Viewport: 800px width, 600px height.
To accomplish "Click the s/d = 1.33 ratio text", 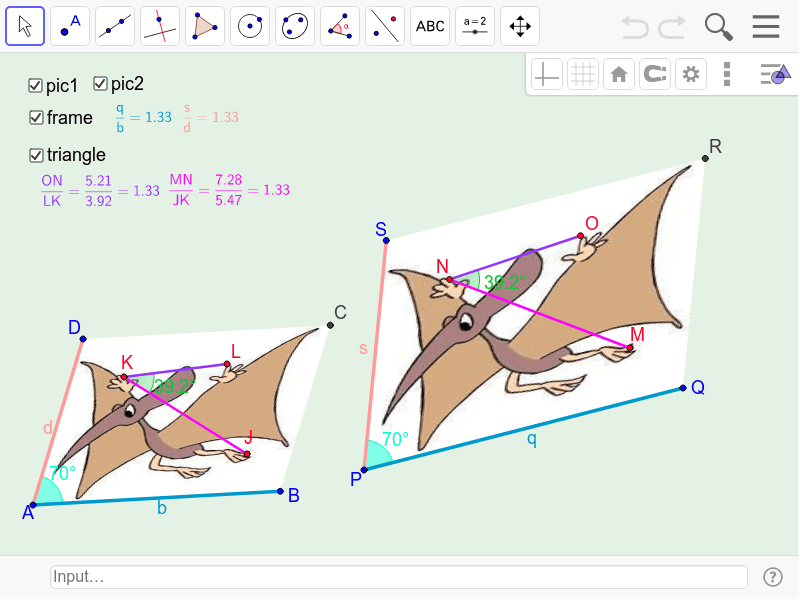I will [x=211, y=118].
